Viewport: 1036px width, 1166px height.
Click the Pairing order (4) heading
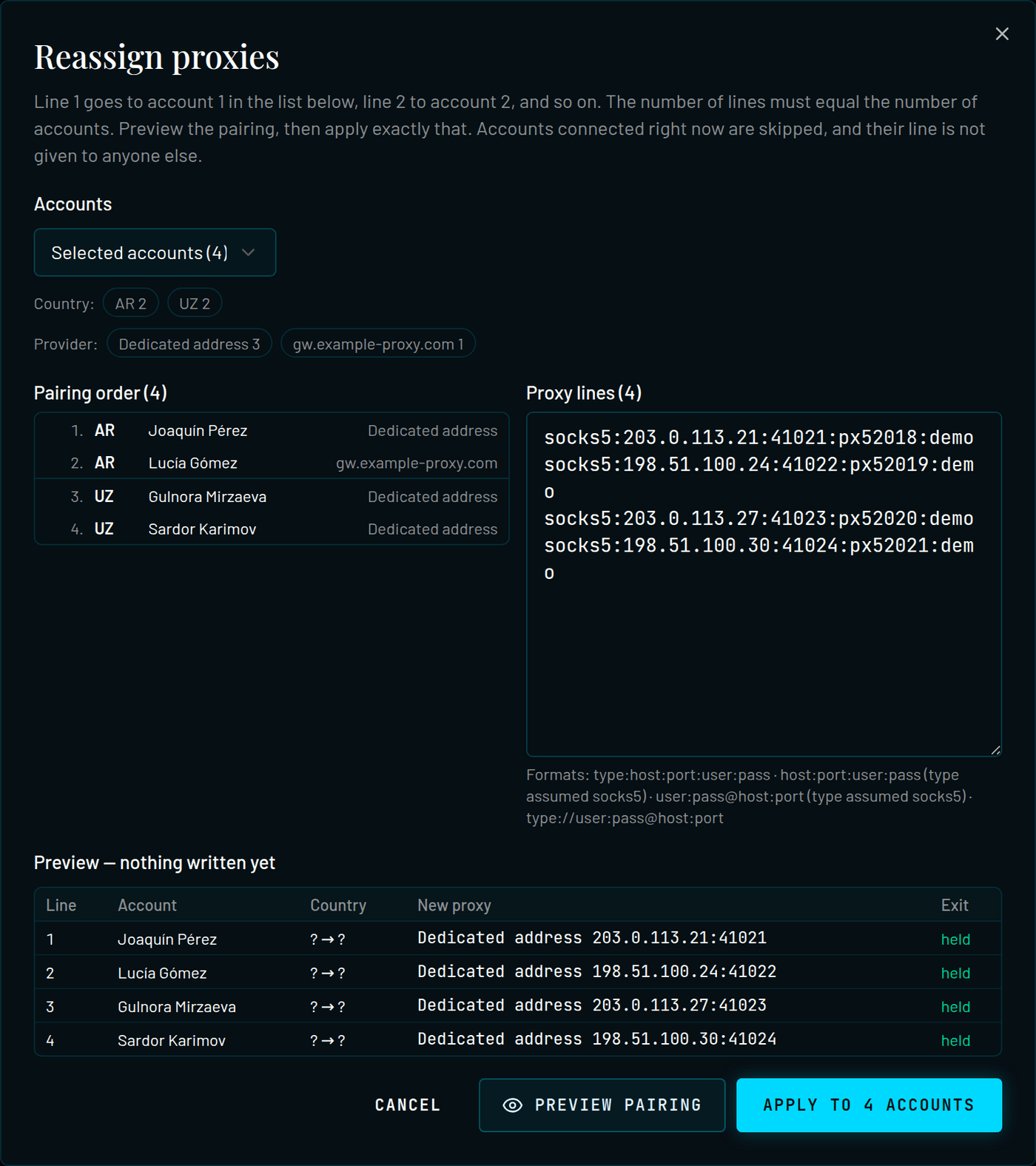click(x=101, y=393)
